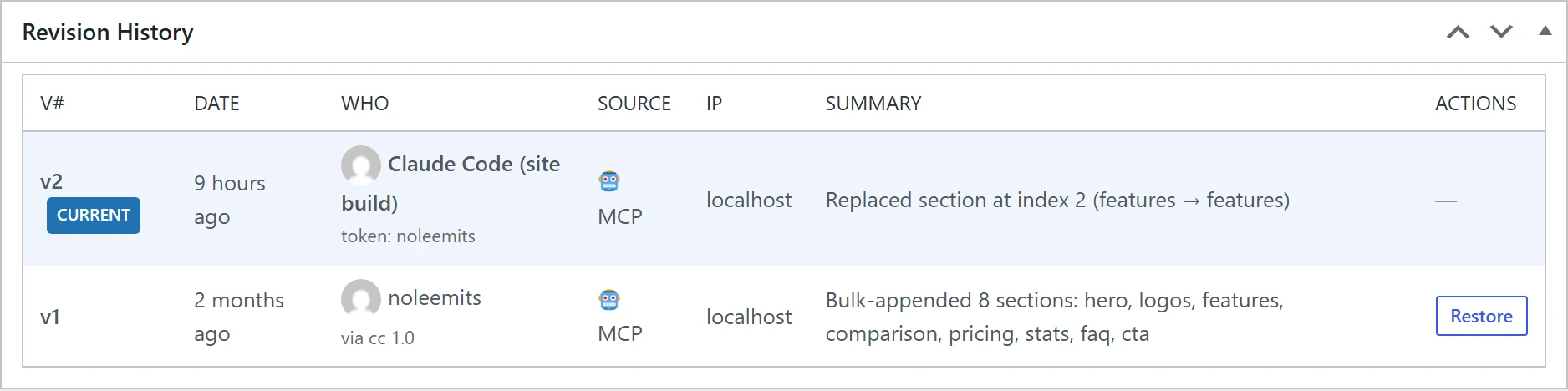Viewport: 1568px width, 391px height.
Task: Click the SUMMARY column header
Action: click(873, 104)
